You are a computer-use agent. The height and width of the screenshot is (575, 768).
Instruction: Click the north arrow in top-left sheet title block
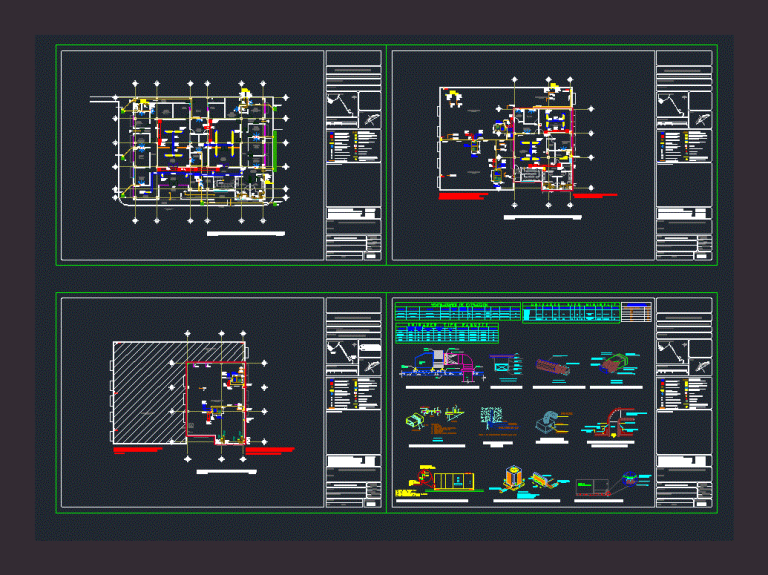click(x=370, y=119)
